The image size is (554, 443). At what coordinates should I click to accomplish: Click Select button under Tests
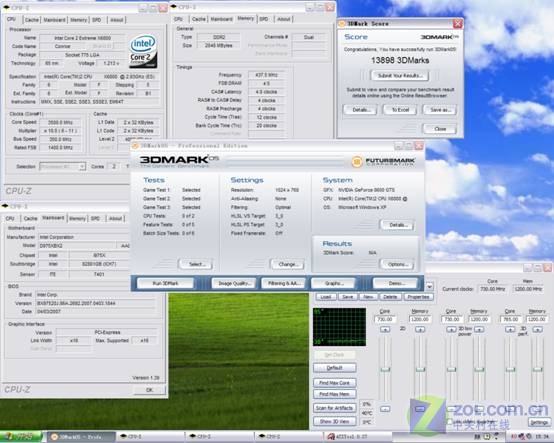tap(196, 264)
